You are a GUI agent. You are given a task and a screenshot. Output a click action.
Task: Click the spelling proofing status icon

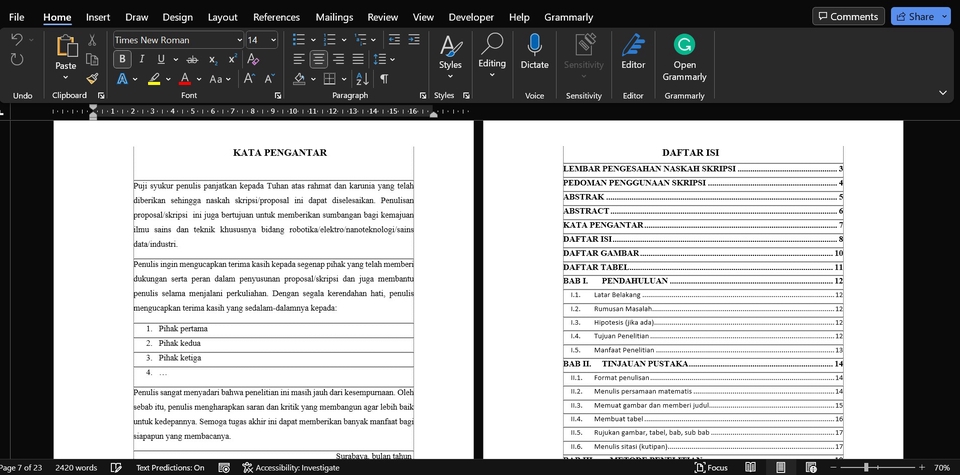[116, 467]
